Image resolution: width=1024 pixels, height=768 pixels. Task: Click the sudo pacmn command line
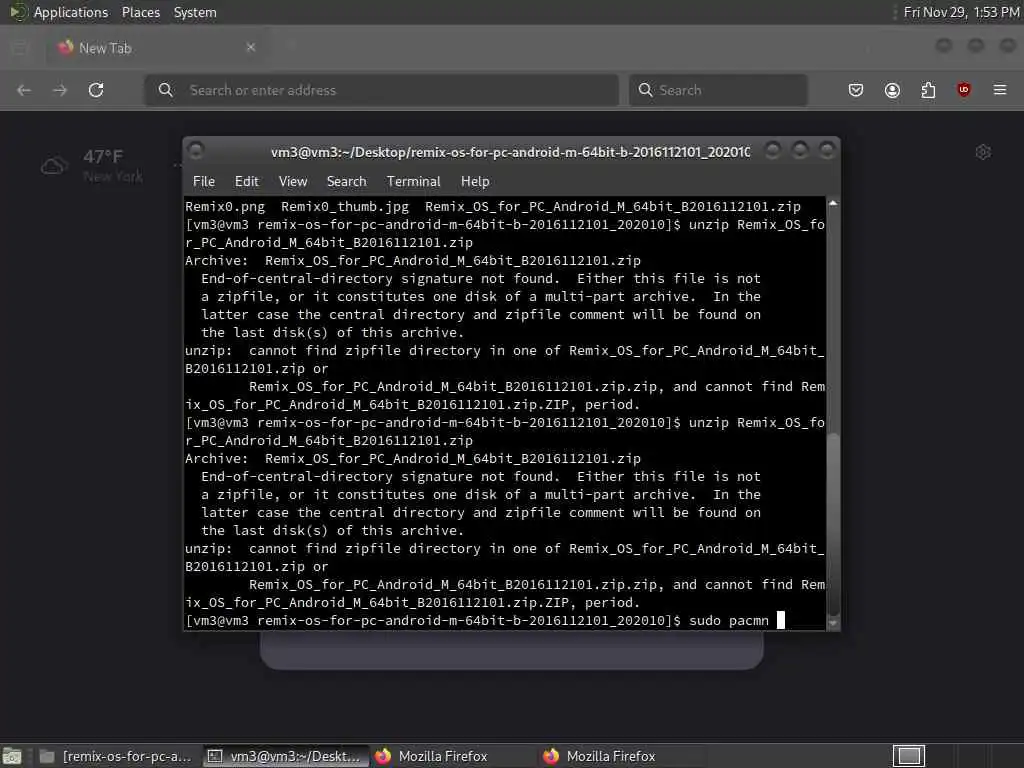484,620
